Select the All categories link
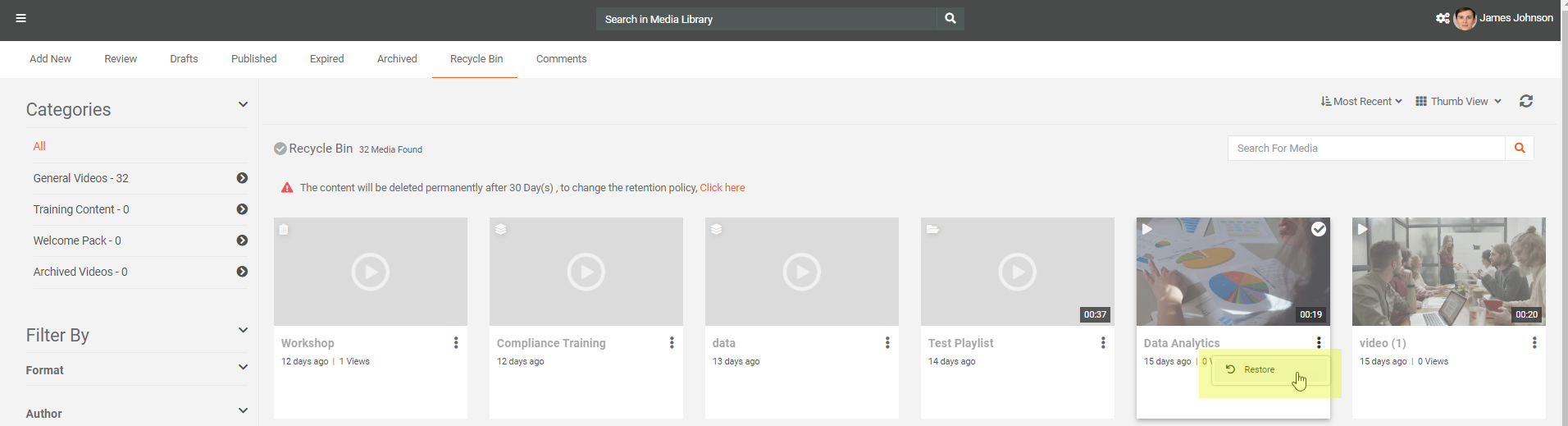The image size is (1568, 426). point(39,146)
